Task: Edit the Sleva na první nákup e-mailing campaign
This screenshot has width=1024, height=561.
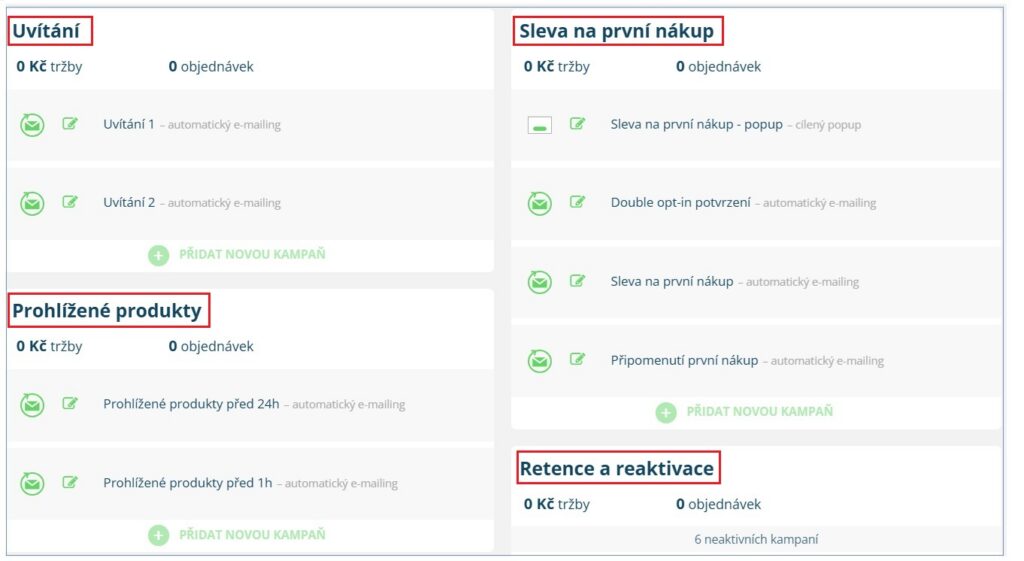Action: tap(577, 281)
